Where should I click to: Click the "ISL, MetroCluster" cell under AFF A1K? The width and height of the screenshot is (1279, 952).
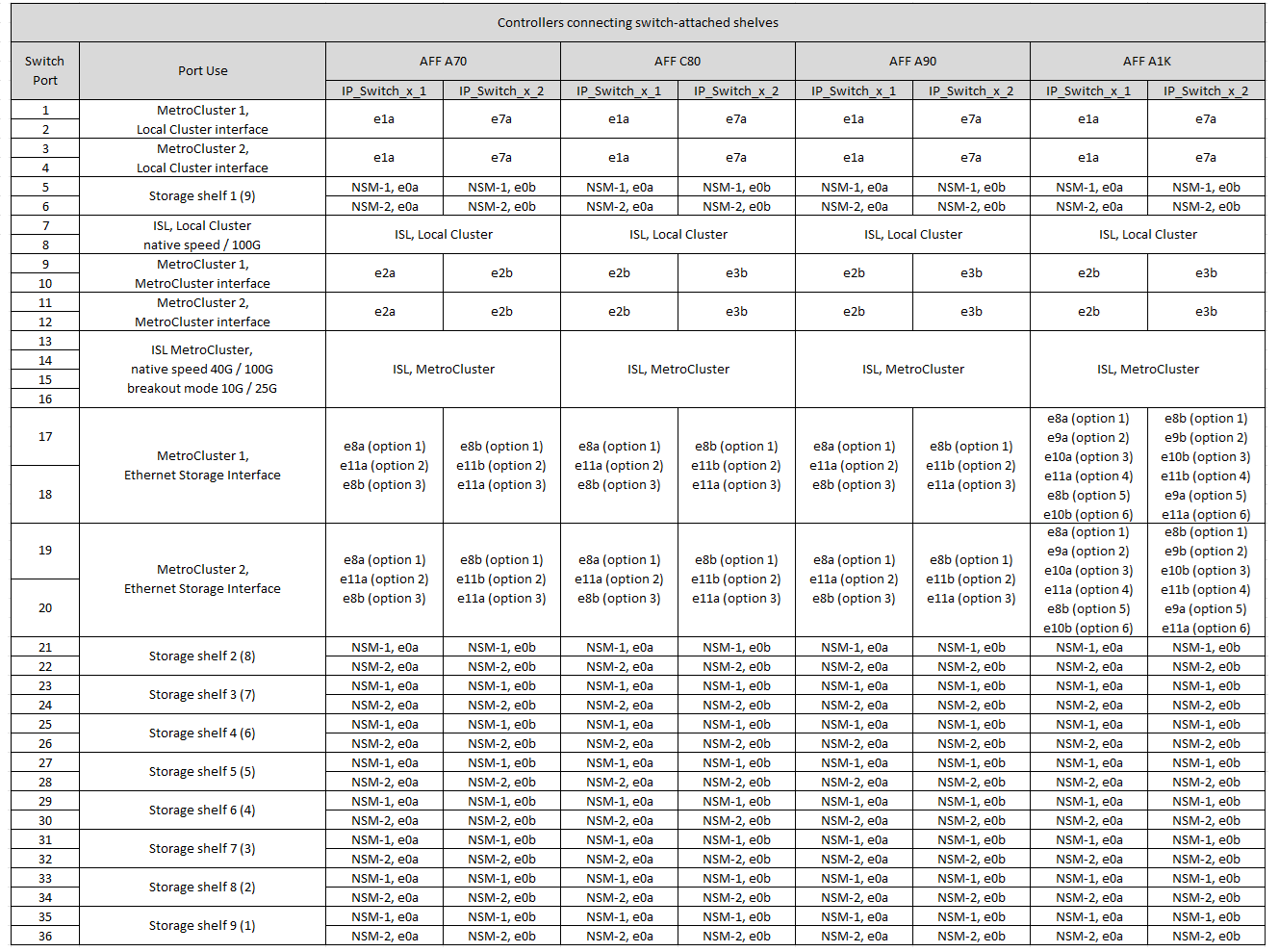(1147, 370)
